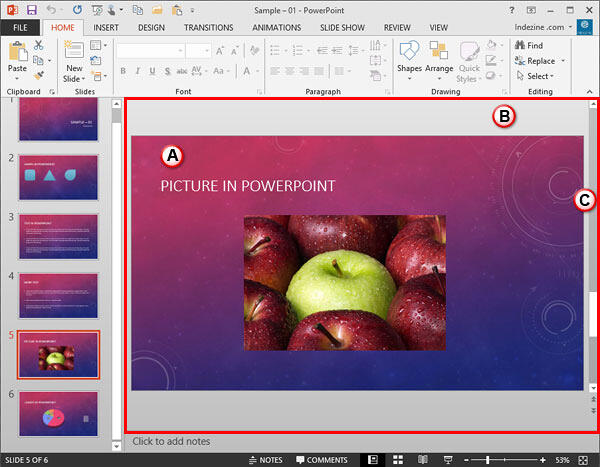Viewport: 600px width, 467px height.
Task: Toggle the Notes pane in status bar
Action: (x=266, y=460)
